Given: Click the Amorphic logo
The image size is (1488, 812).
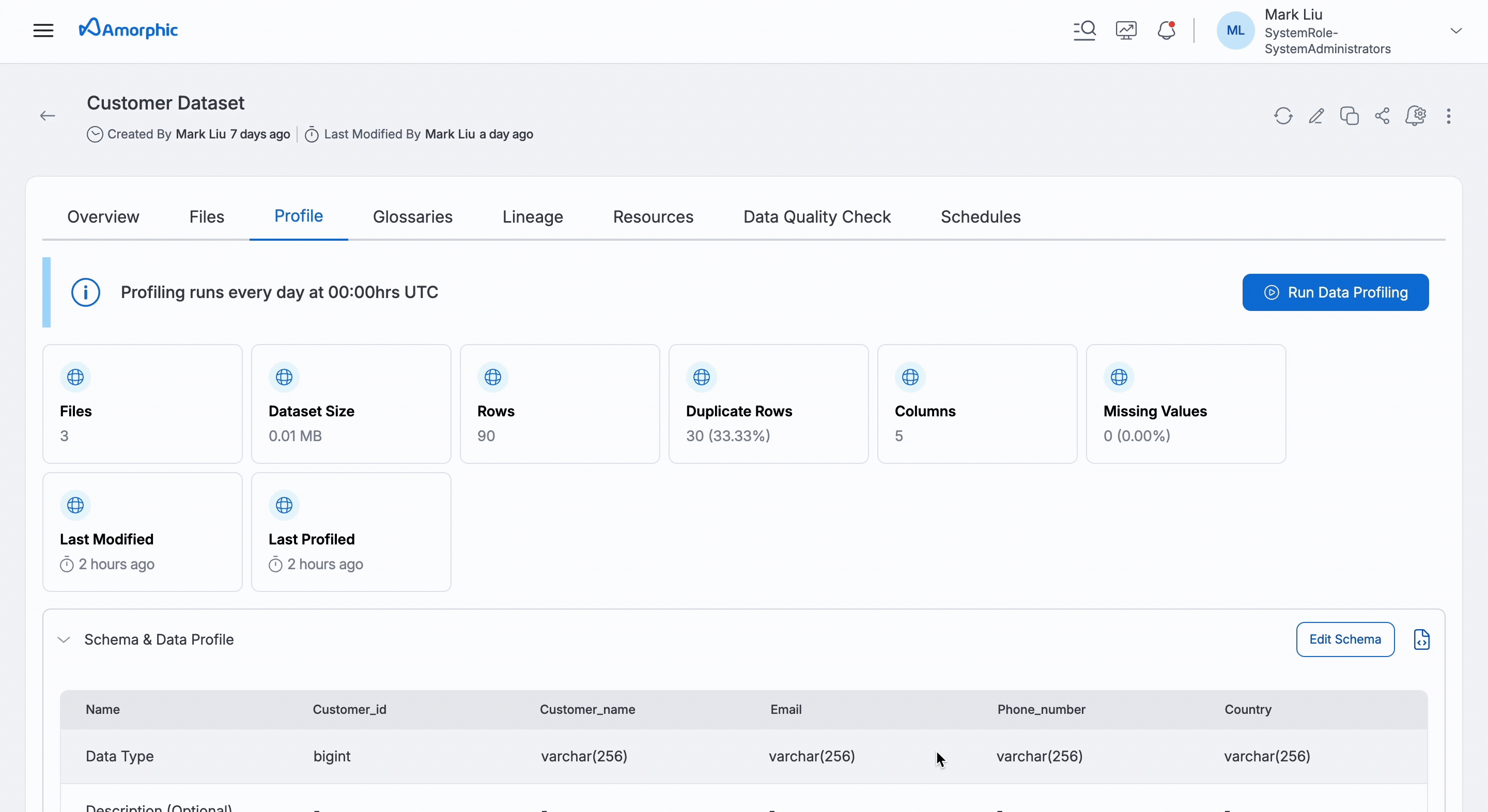Looking at the screenshot, I should point(128,29).
